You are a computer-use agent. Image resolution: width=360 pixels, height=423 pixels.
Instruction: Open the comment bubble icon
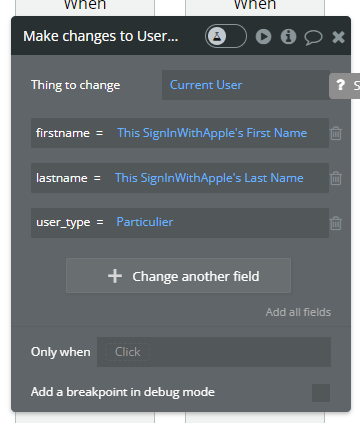313,37
